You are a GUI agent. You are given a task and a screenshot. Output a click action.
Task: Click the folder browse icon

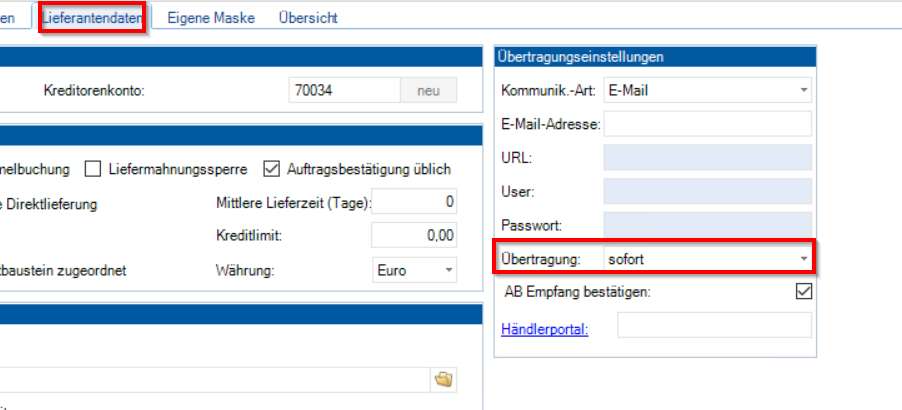[443, 379]
